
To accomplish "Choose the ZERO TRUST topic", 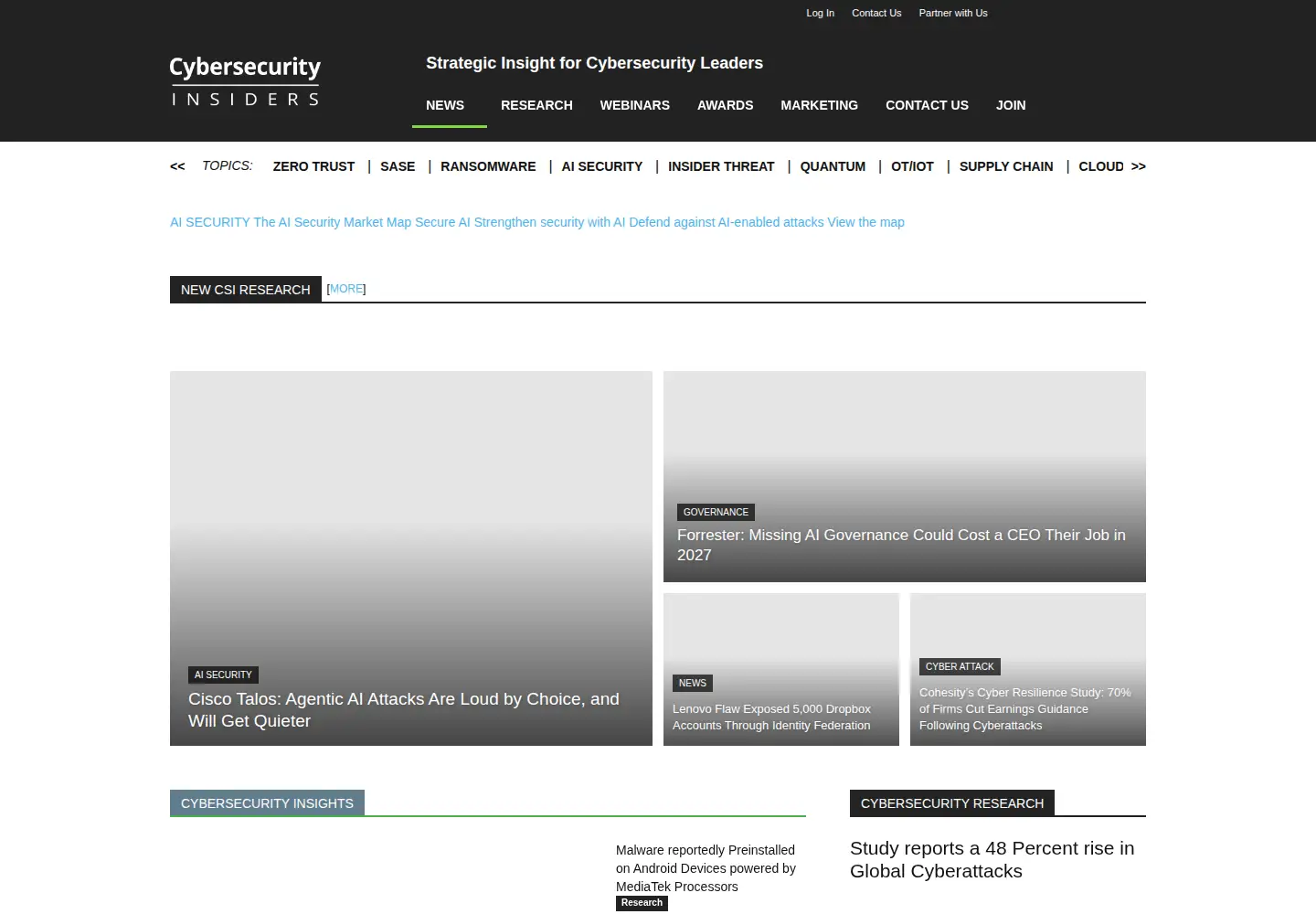I will (x=313, y=166).
